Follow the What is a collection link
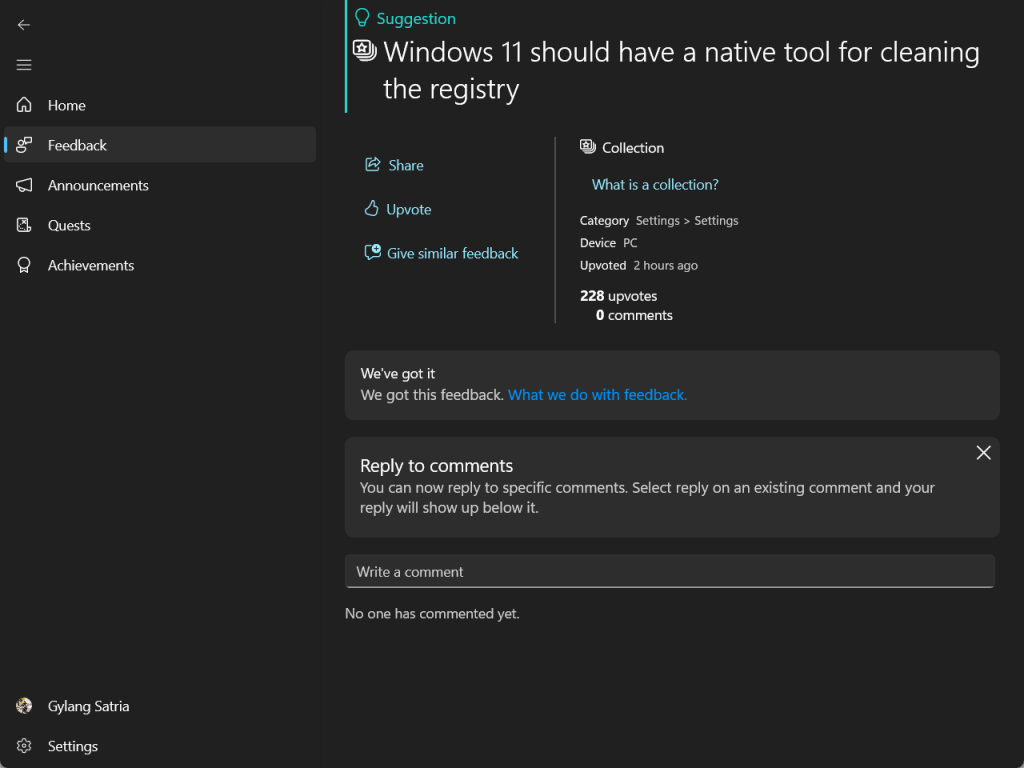 pos(655,185)
